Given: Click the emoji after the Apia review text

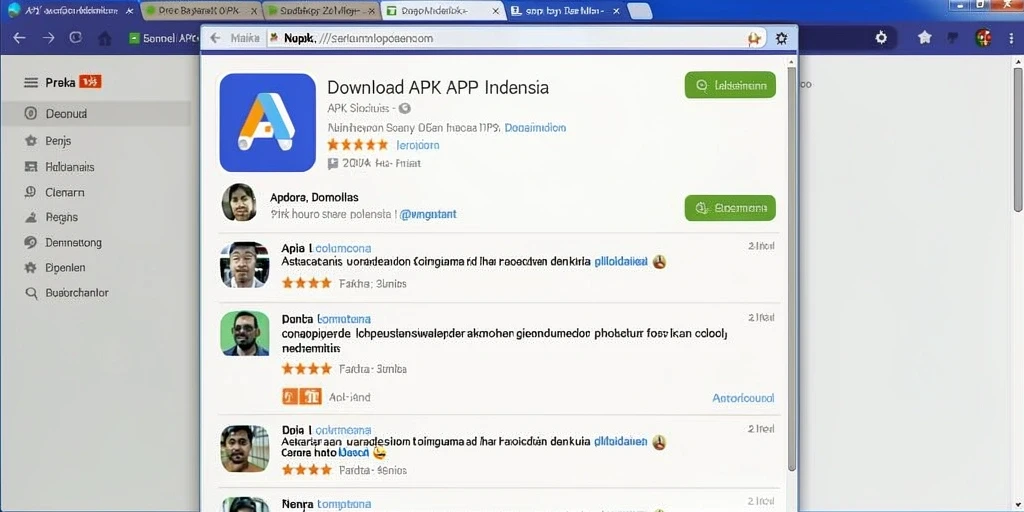Looking at the screenshot, I should point(659,261).
